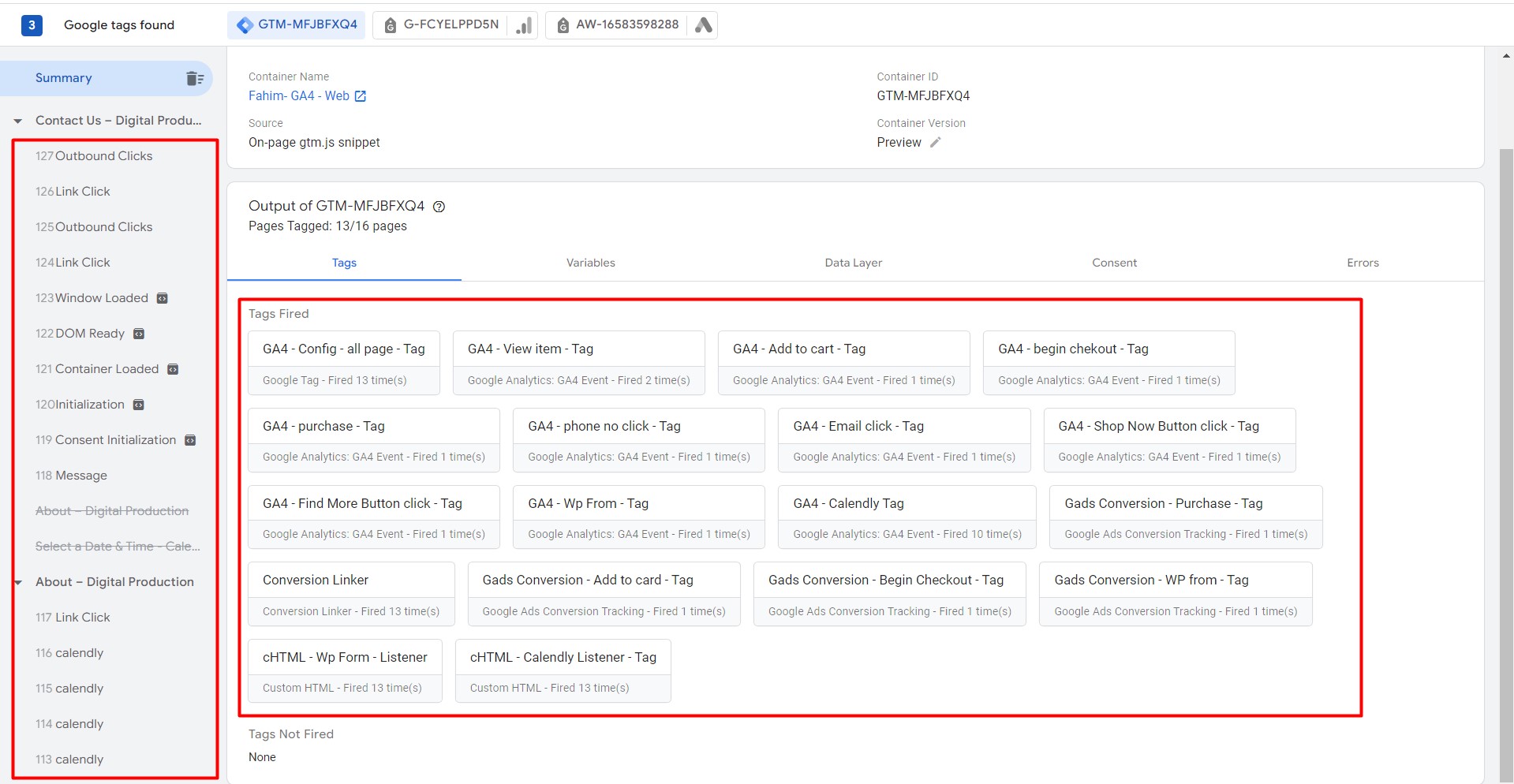
Task: Select the struck-through Select a Date & Time entry
Action: 118,547
